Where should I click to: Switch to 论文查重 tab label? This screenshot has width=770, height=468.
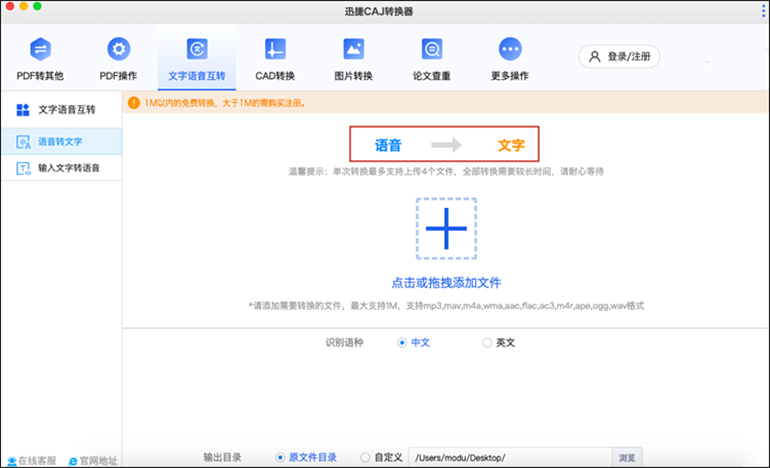[x=432, y=76]
